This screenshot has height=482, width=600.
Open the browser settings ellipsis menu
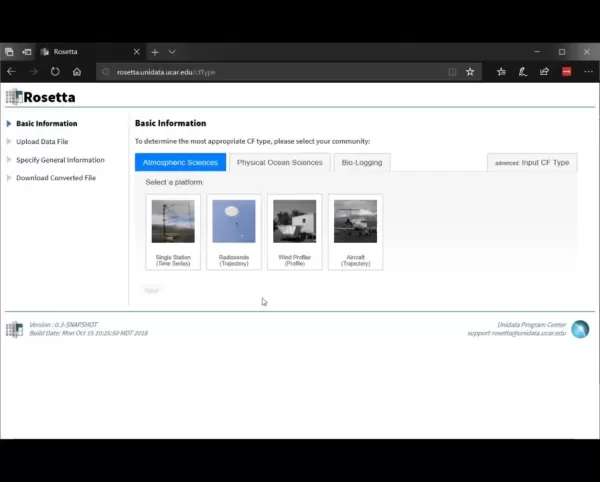(588, 72)
